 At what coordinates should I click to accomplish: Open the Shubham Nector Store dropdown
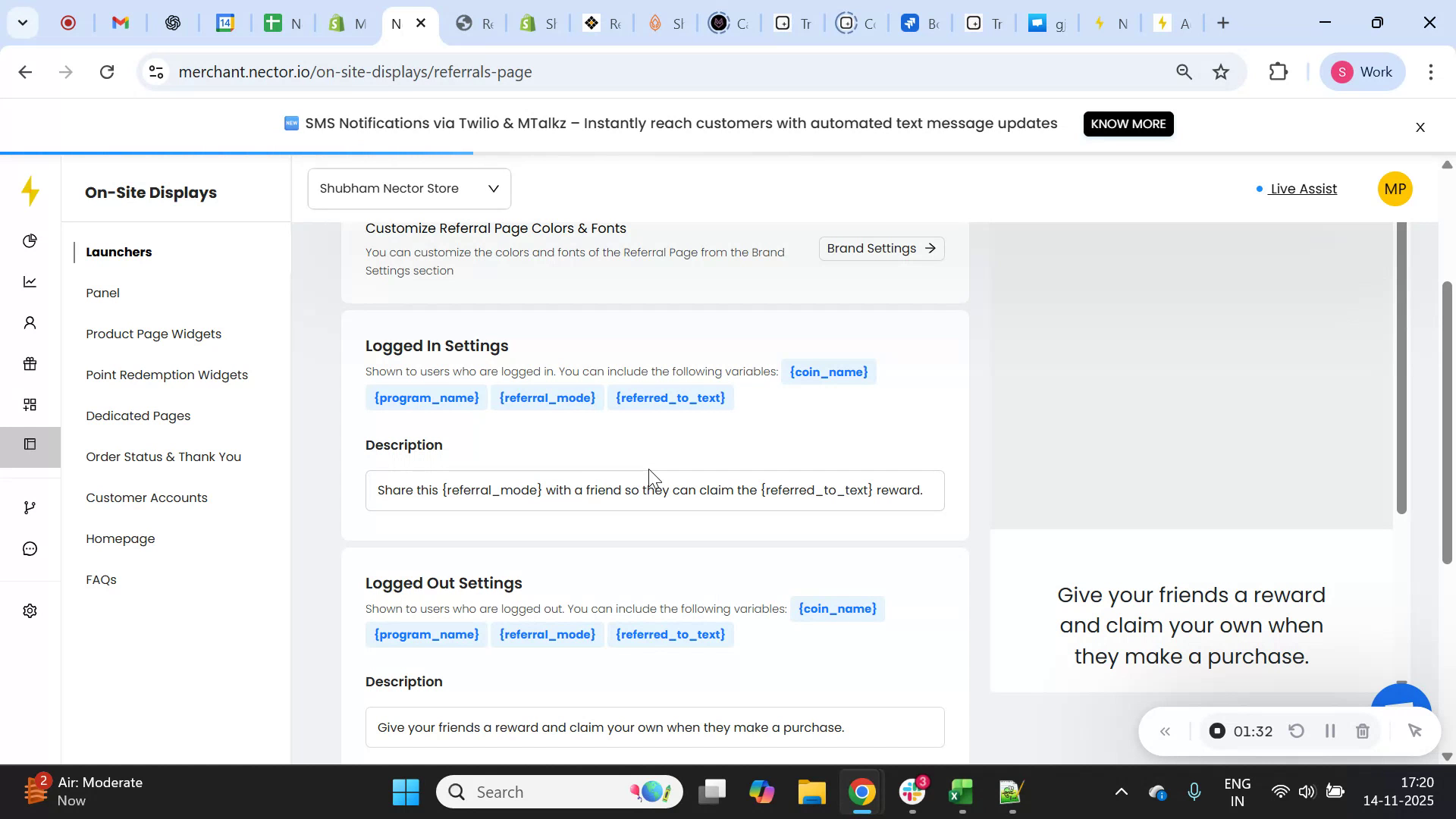tap(409, 188)
